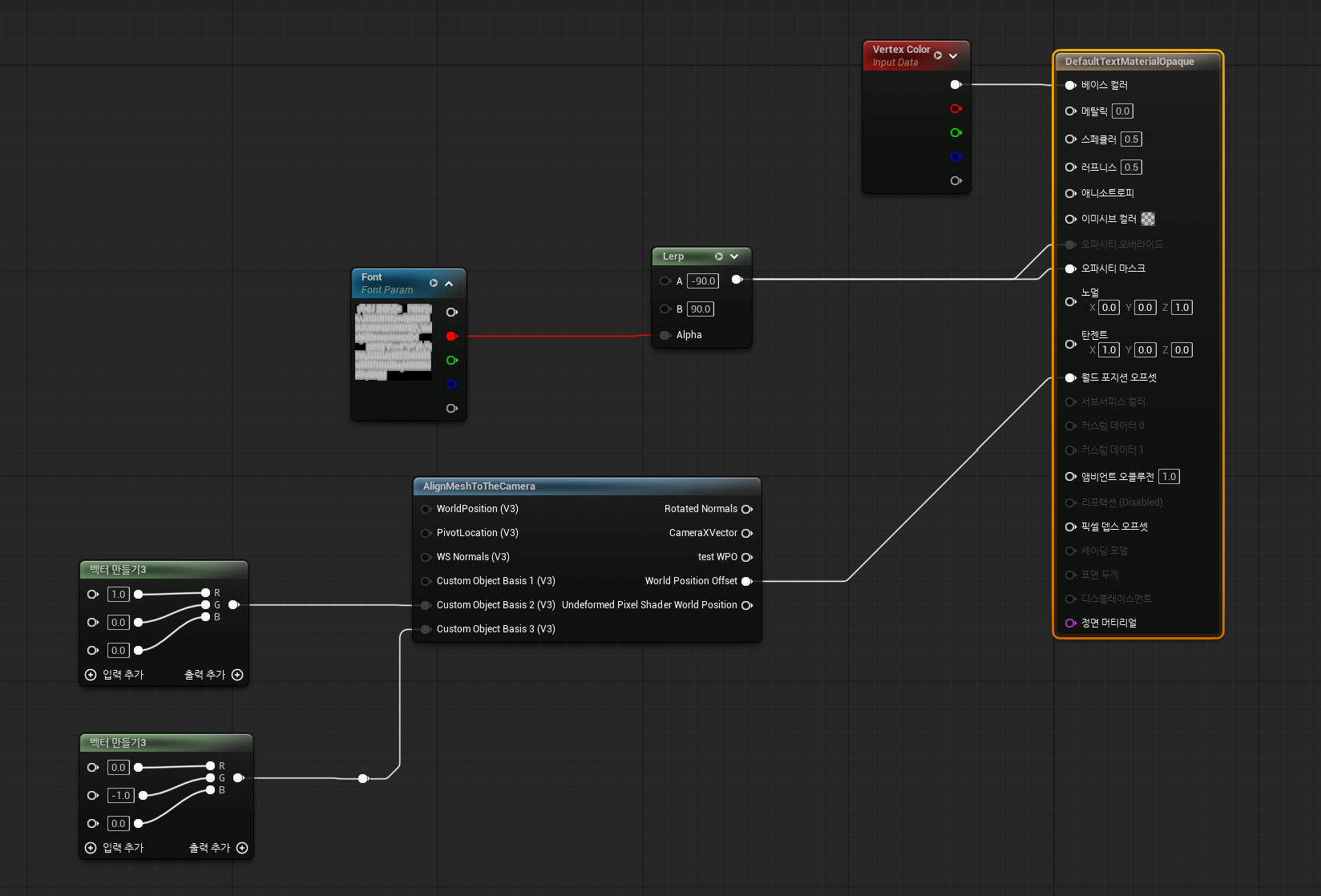This screenshot has width=1321, height=896.
Task: Click the 오파시티 마스크 input pin
Action: [x=1071, y=268]
